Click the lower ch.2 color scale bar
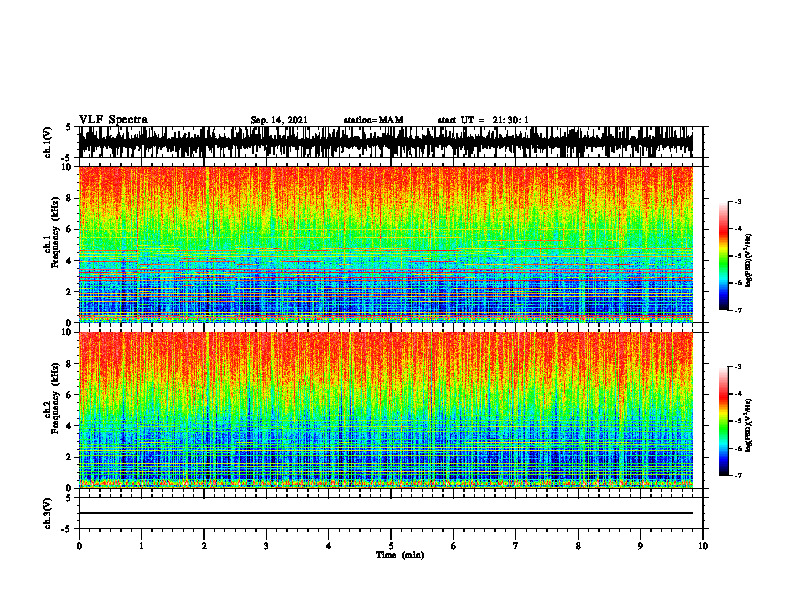The width and height of the screenshot is (792, 612). (723, 421)
